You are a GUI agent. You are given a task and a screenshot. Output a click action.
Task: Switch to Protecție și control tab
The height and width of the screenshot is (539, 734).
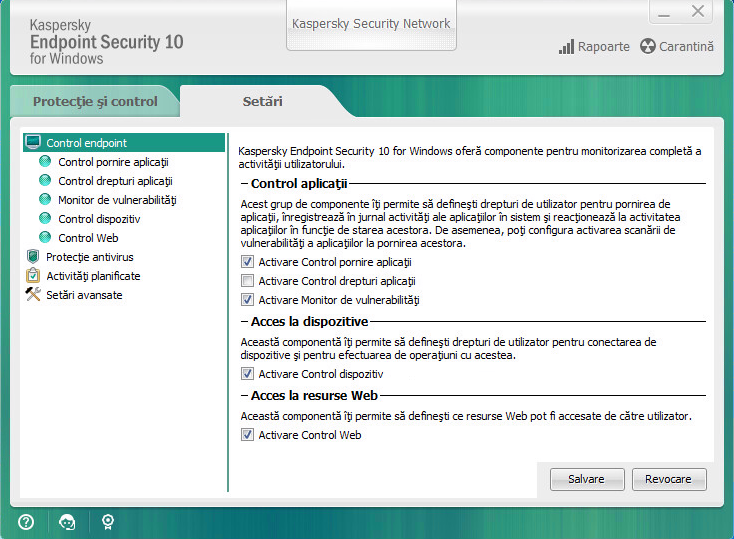click(x=95, y=102)
